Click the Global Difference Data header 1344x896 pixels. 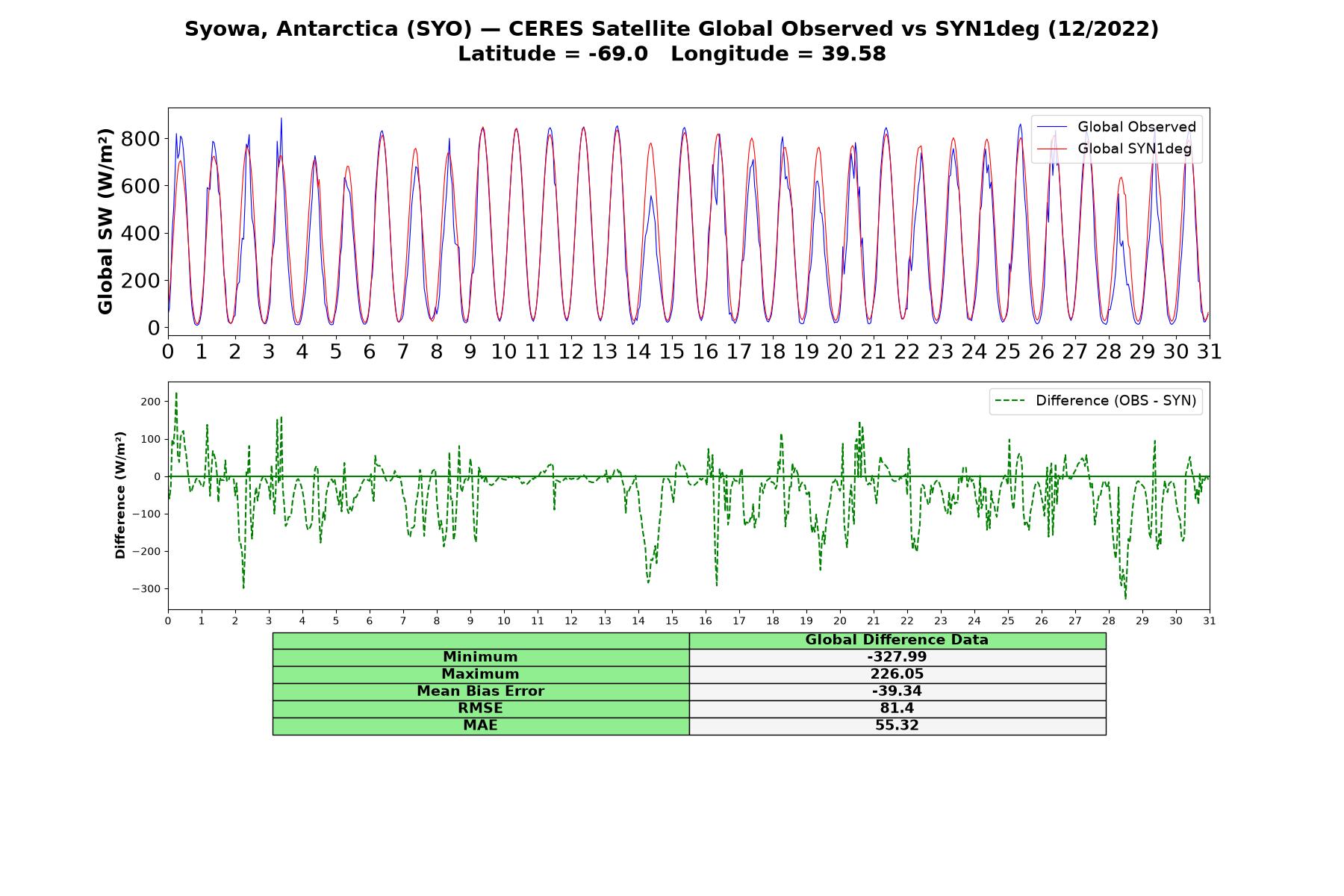[897, 640]
